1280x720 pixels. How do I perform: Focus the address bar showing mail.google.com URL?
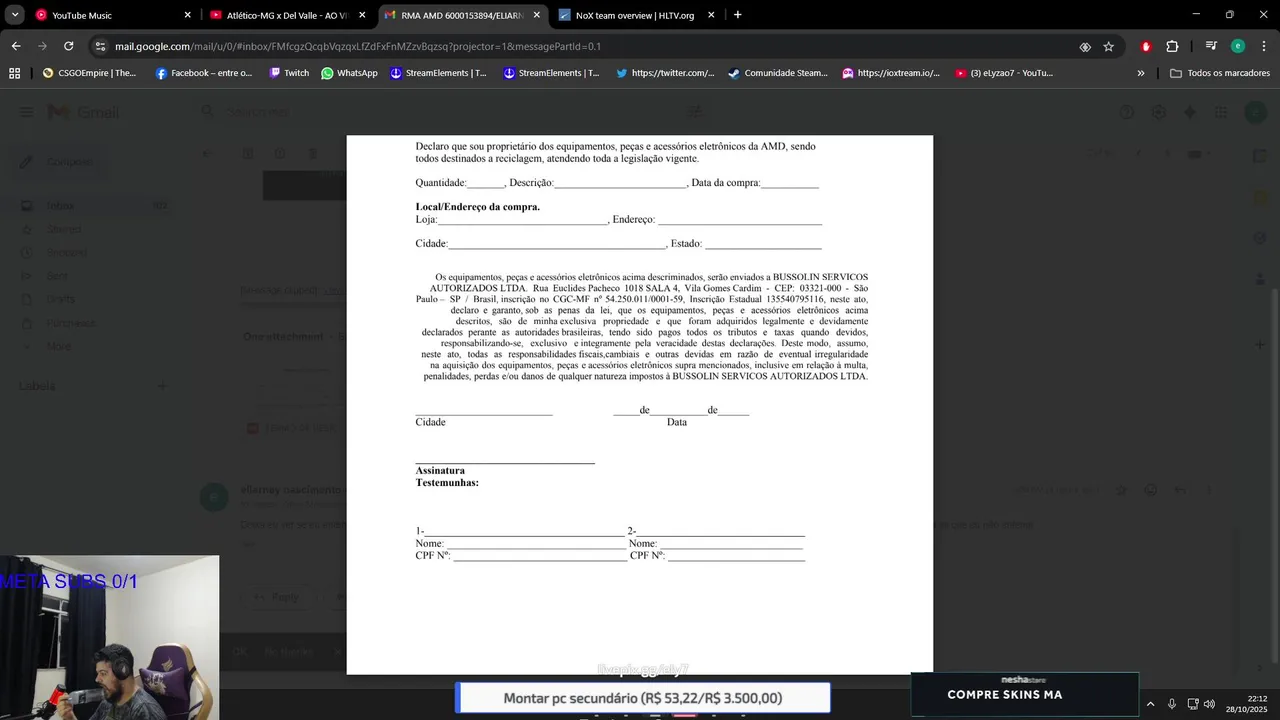coord(590,46)
